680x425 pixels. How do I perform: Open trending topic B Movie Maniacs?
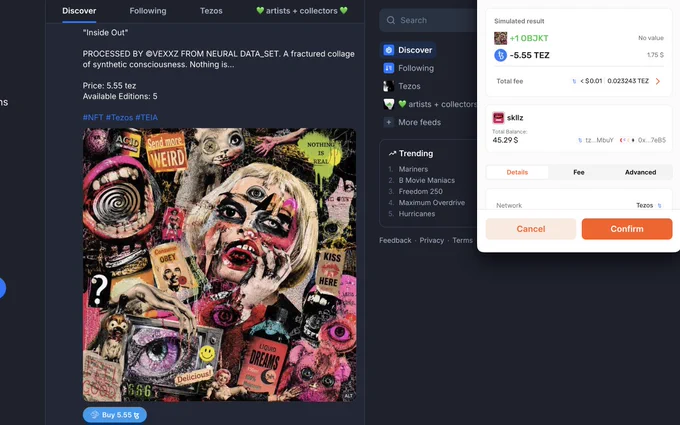[427, 180]
